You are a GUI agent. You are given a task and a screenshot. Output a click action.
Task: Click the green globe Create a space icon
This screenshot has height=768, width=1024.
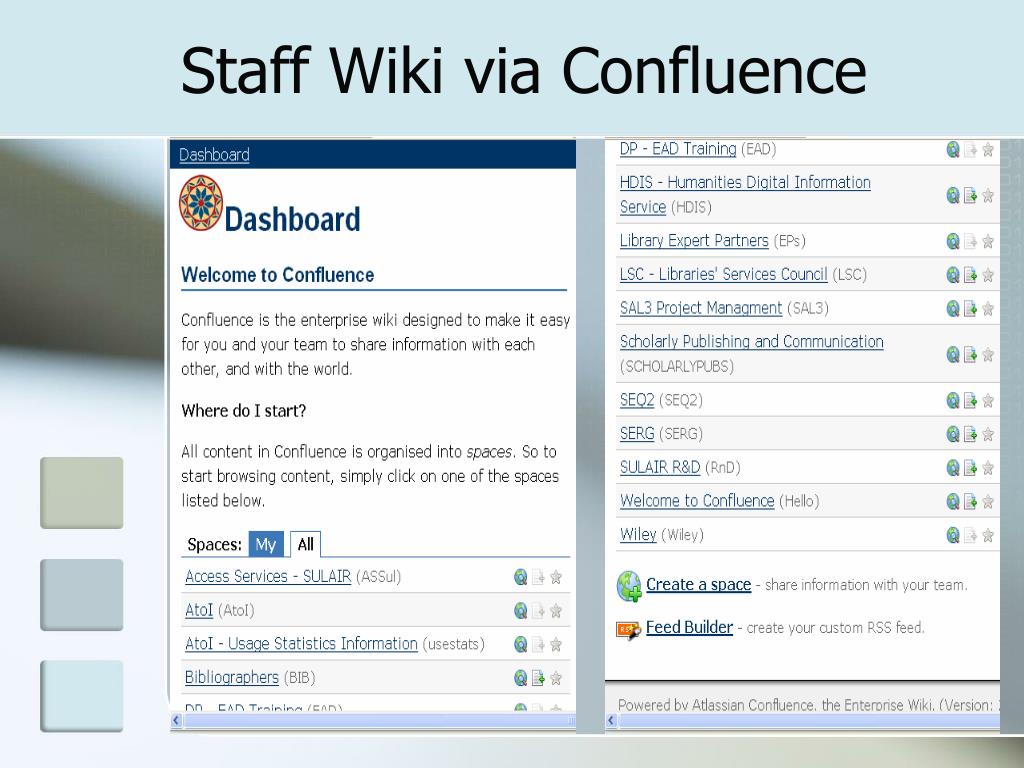[x=630, y=586]
